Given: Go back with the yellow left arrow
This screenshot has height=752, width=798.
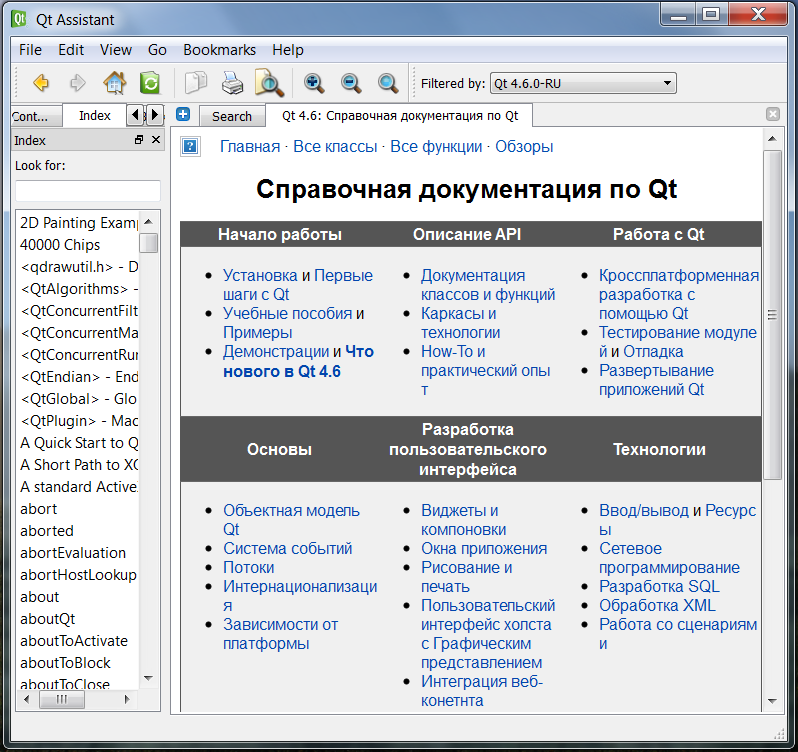Looking at the screenshot, I should [41, 82].
